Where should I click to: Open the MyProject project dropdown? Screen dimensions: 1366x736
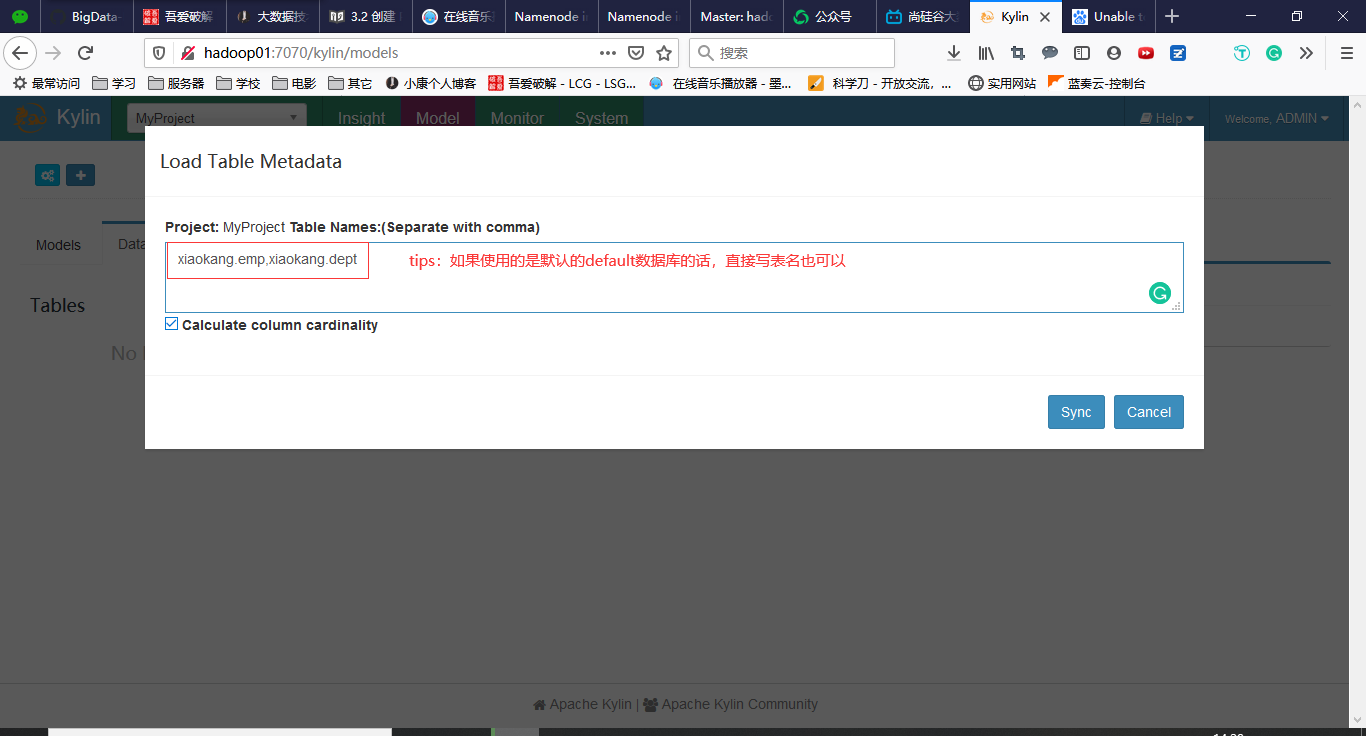coord(217,118)
